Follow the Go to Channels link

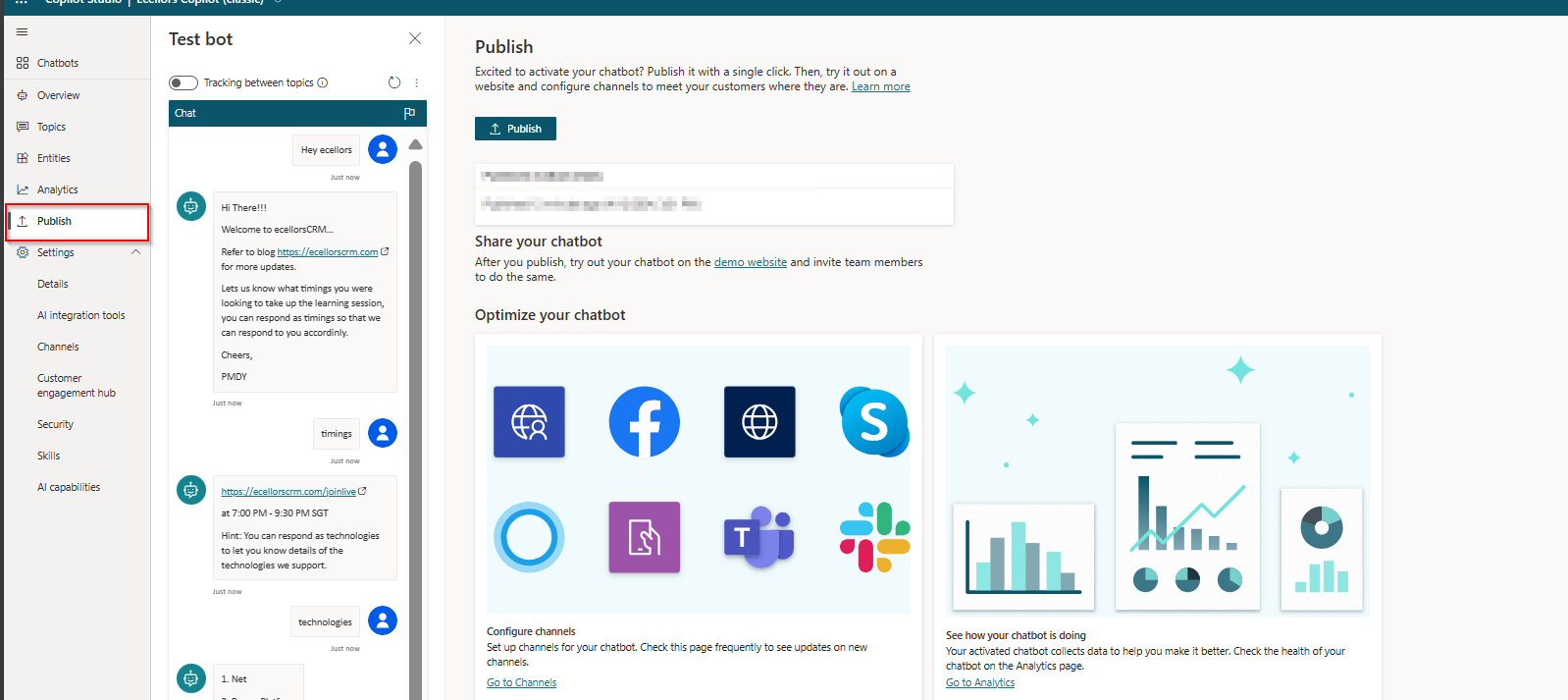(x=521, y=682)
